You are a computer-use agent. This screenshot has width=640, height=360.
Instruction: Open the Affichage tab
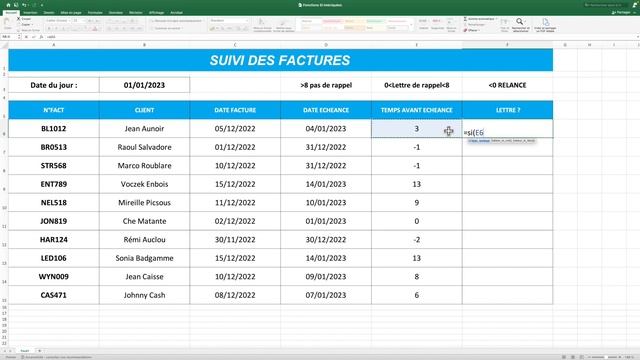click(x=156, y=13)
